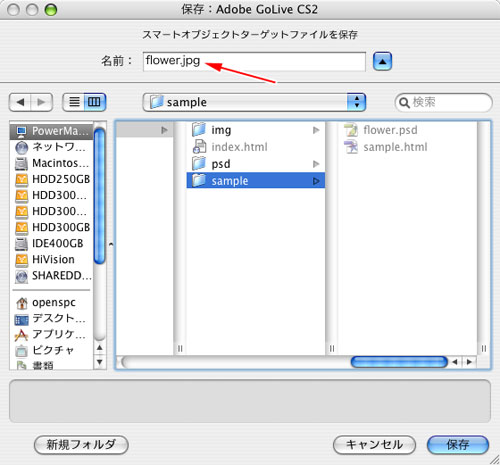Go to openspc home folder
Viewport: 500px width, 465px height.
(x=52, y=302)
